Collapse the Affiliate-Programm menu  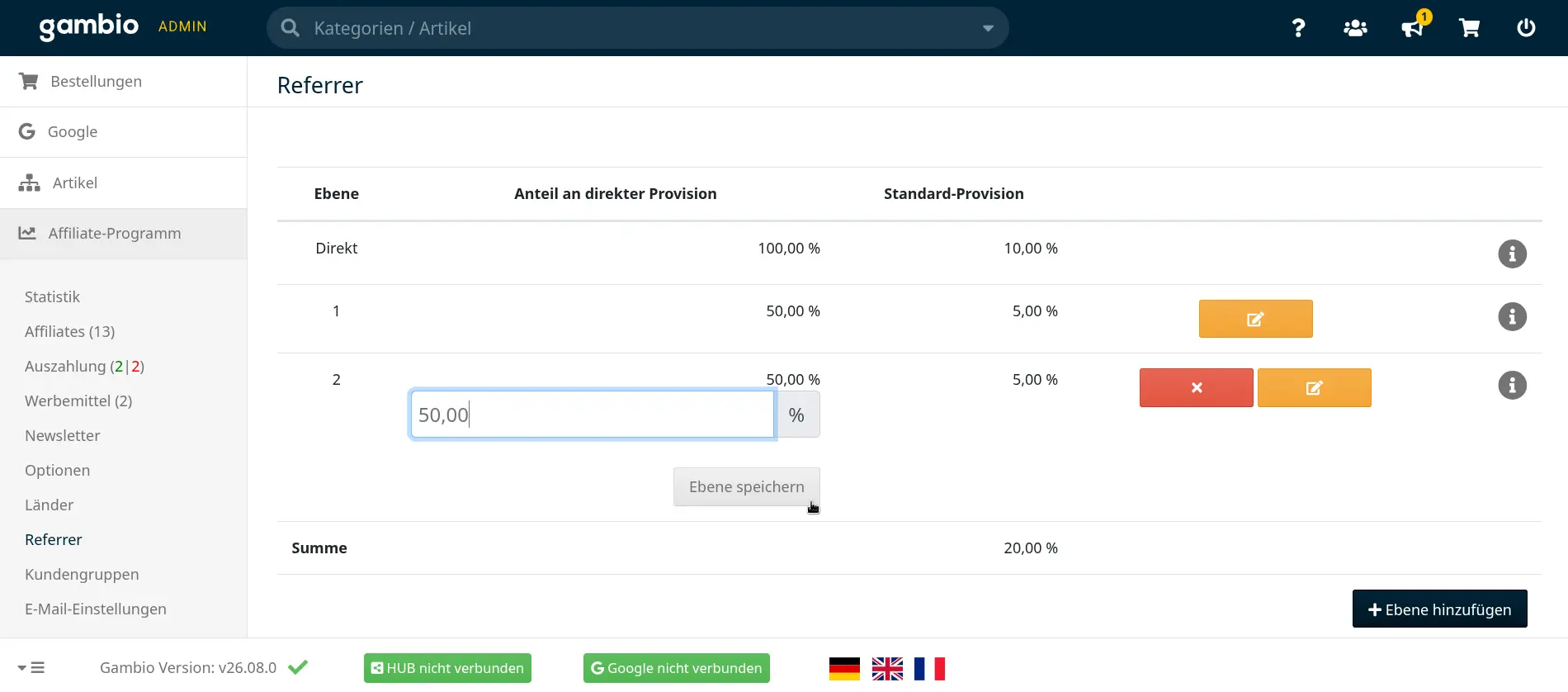coord(123,234)
